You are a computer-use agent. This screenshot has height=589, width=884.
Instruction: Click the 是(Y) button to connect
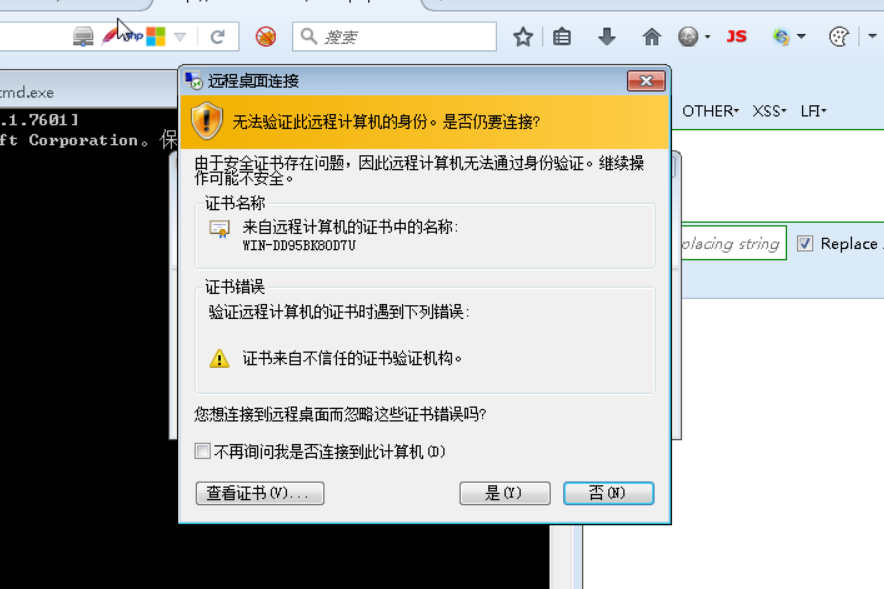coord(505,493)
